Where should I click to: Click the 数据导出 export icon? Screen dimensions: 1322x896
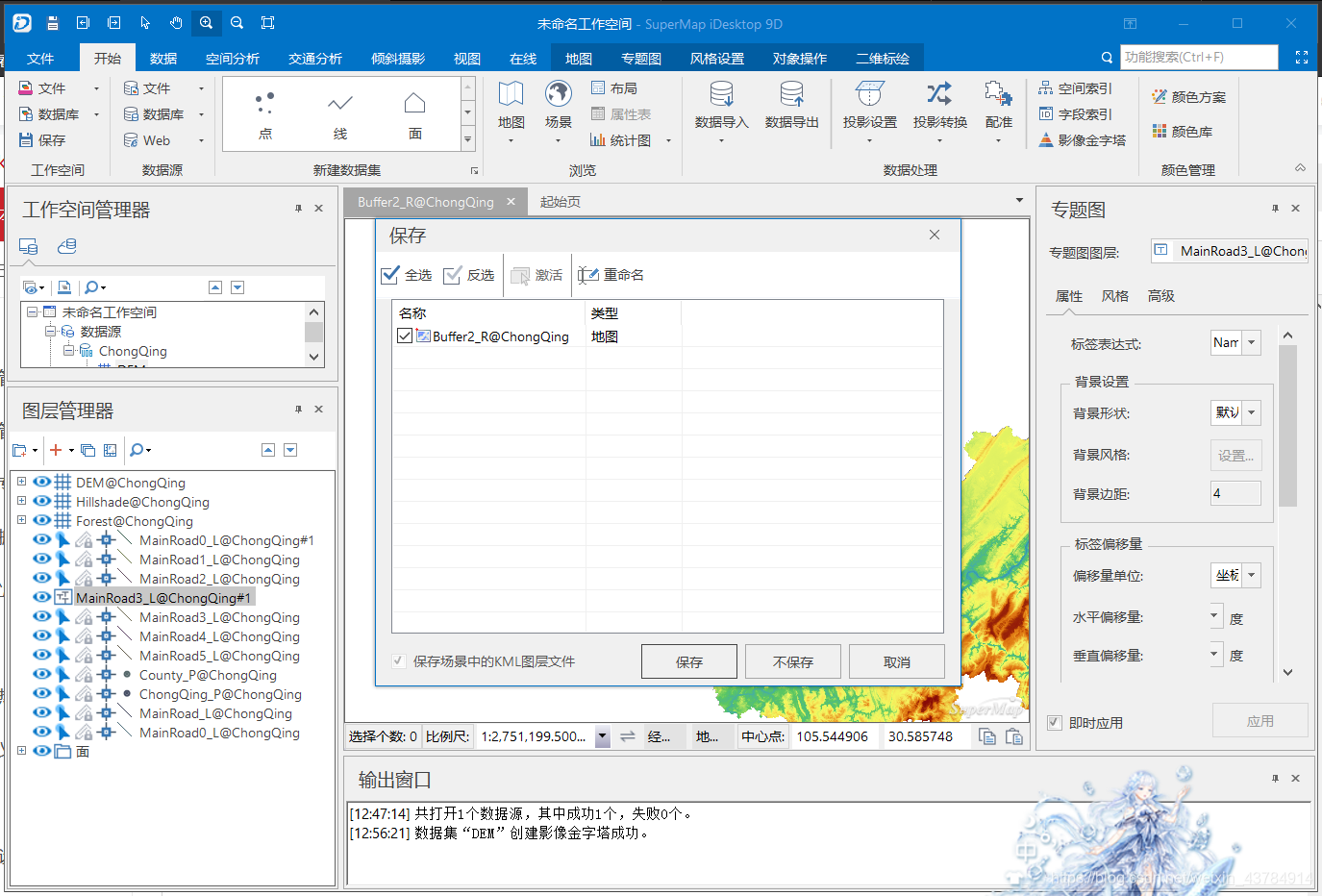(791, 94)
